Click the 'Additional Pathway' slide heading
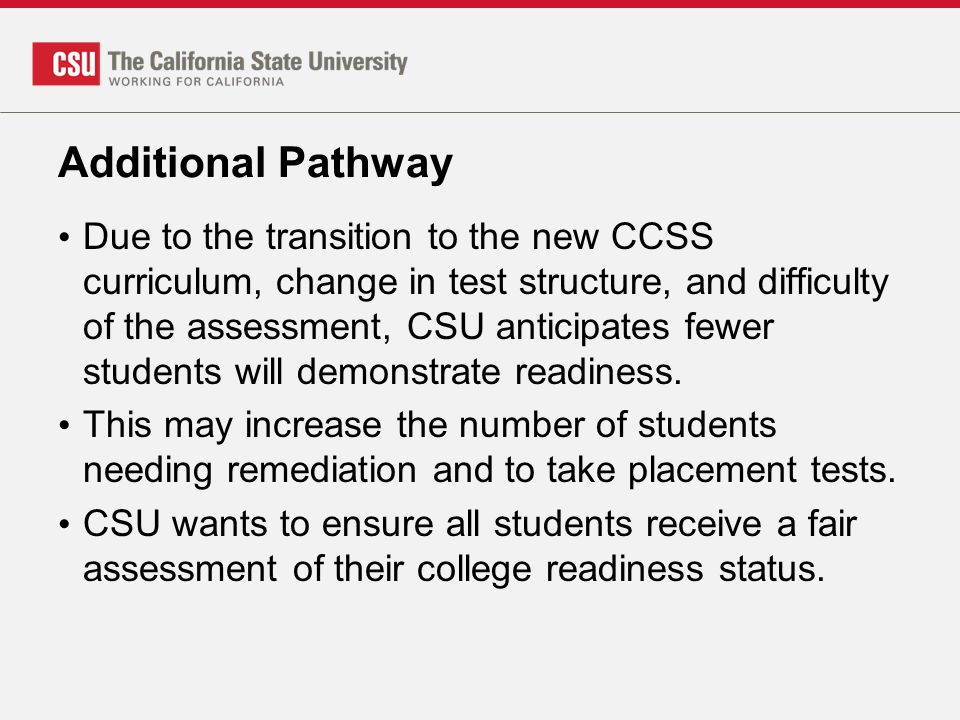This screenshot has height=720, width=960. (255, 163)
